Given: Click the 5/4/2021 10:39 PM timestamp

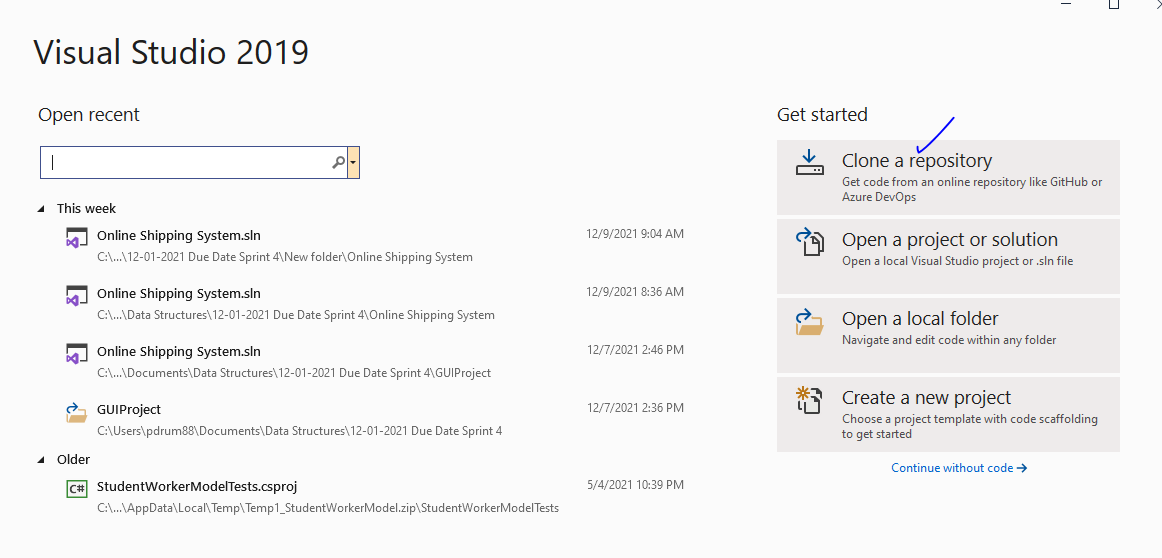Looking at the screenshot, I should click(635, 485).
